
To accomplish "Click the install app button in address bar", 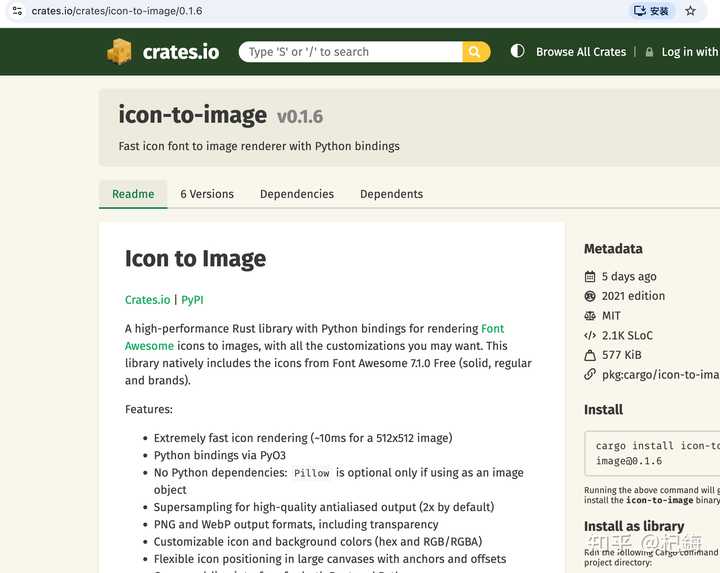I will 654,11.
